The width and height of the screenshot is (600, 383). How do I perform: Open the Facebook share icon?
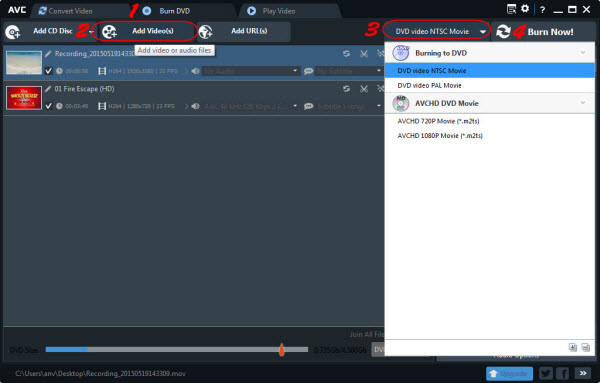pos(563,373)
